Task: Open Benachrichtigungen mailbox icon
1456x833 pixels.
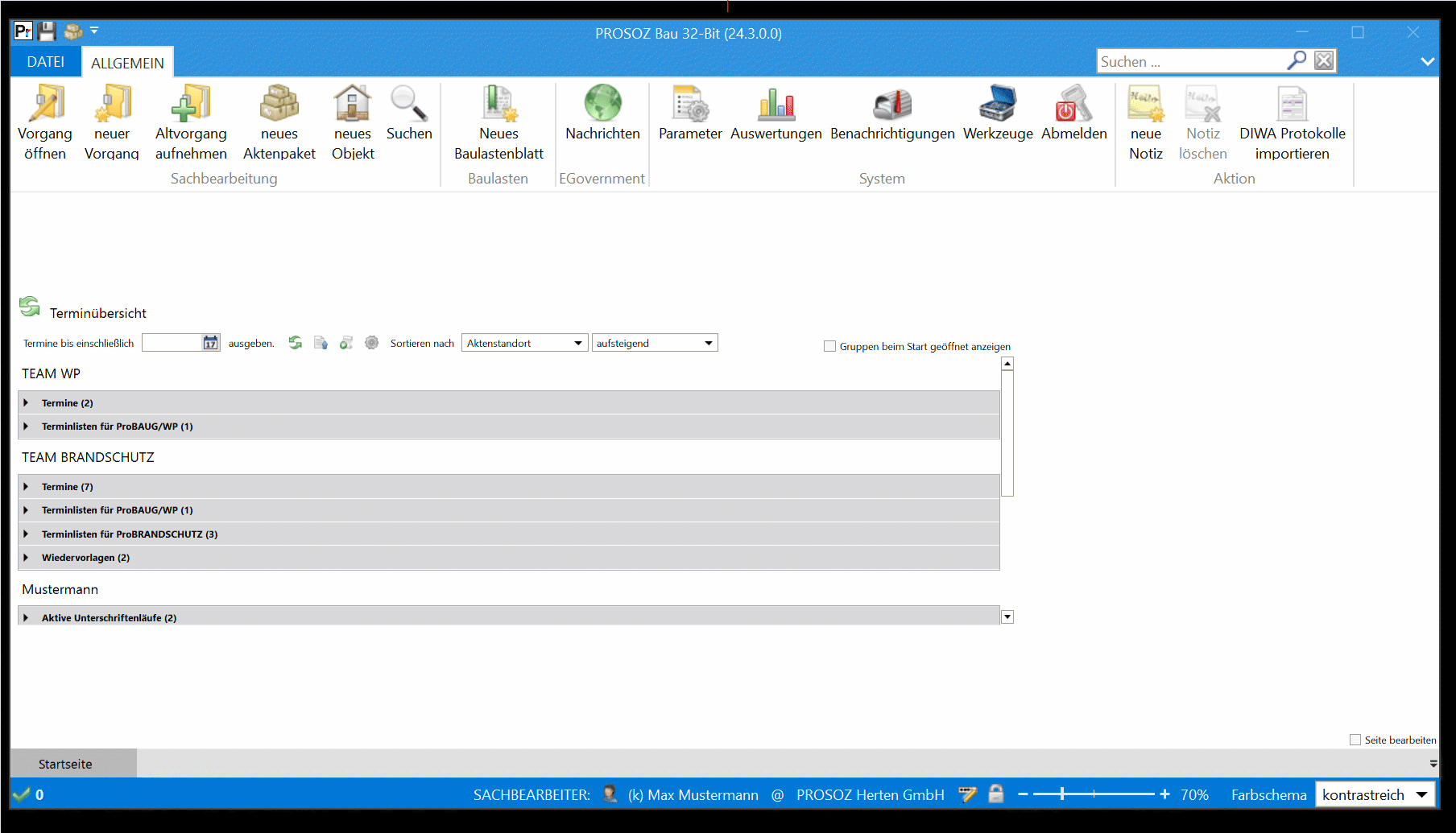Action: tap(892, 113)
